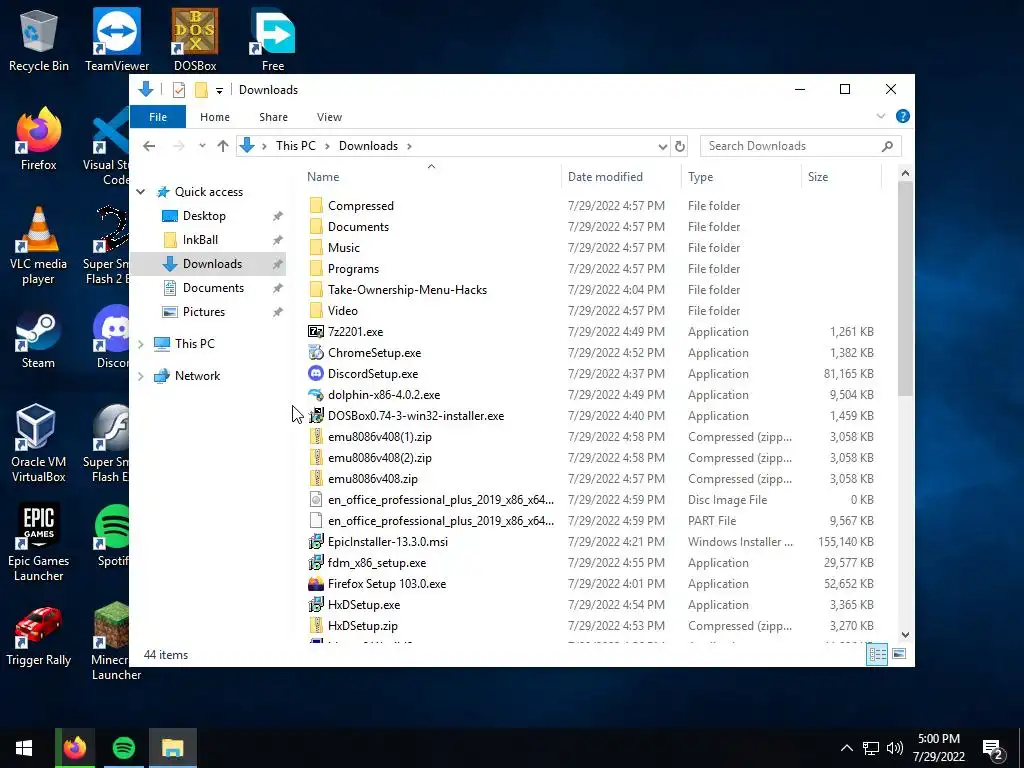This screenshot has height=768, width=1024.
Task: Click the Spotify taskbar icon
Action: (123, 748)
